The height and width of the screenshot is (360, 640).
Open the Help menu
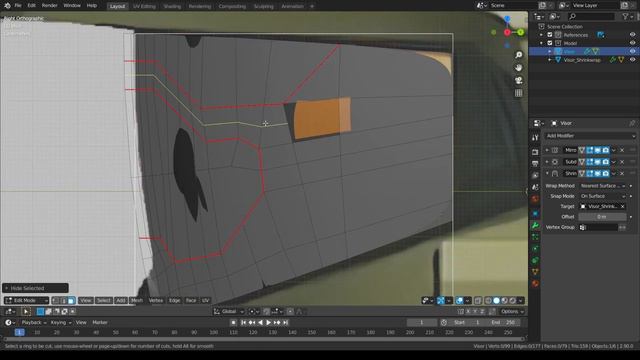coord(92,6)
